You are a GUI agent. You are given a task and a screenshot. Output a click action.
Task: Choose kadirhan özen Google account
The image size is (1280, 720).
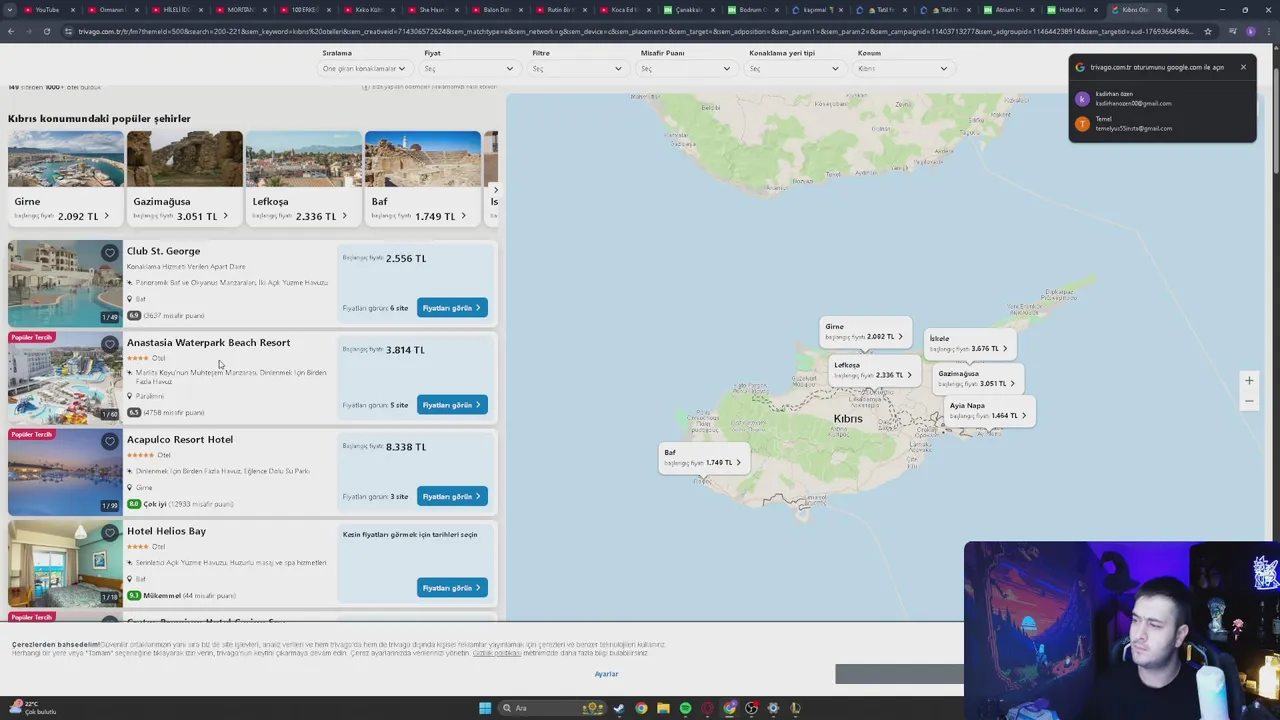(x=1162, y=99)
